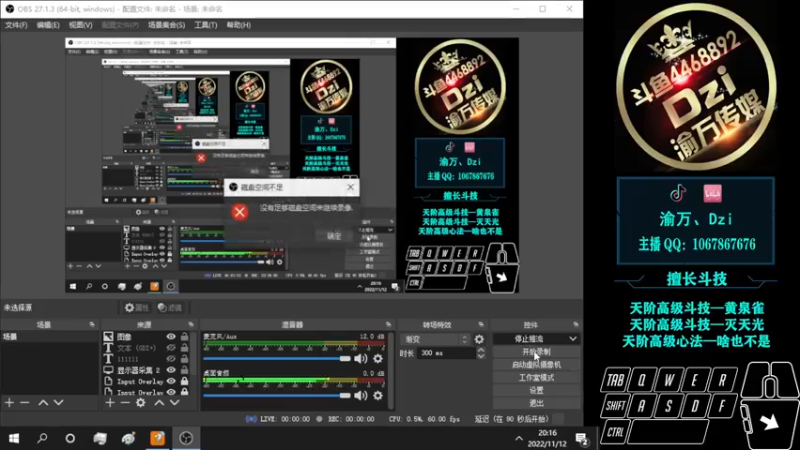
Task: Click the 麦克风/Aux volume slider handle
Action: (345, 359)
